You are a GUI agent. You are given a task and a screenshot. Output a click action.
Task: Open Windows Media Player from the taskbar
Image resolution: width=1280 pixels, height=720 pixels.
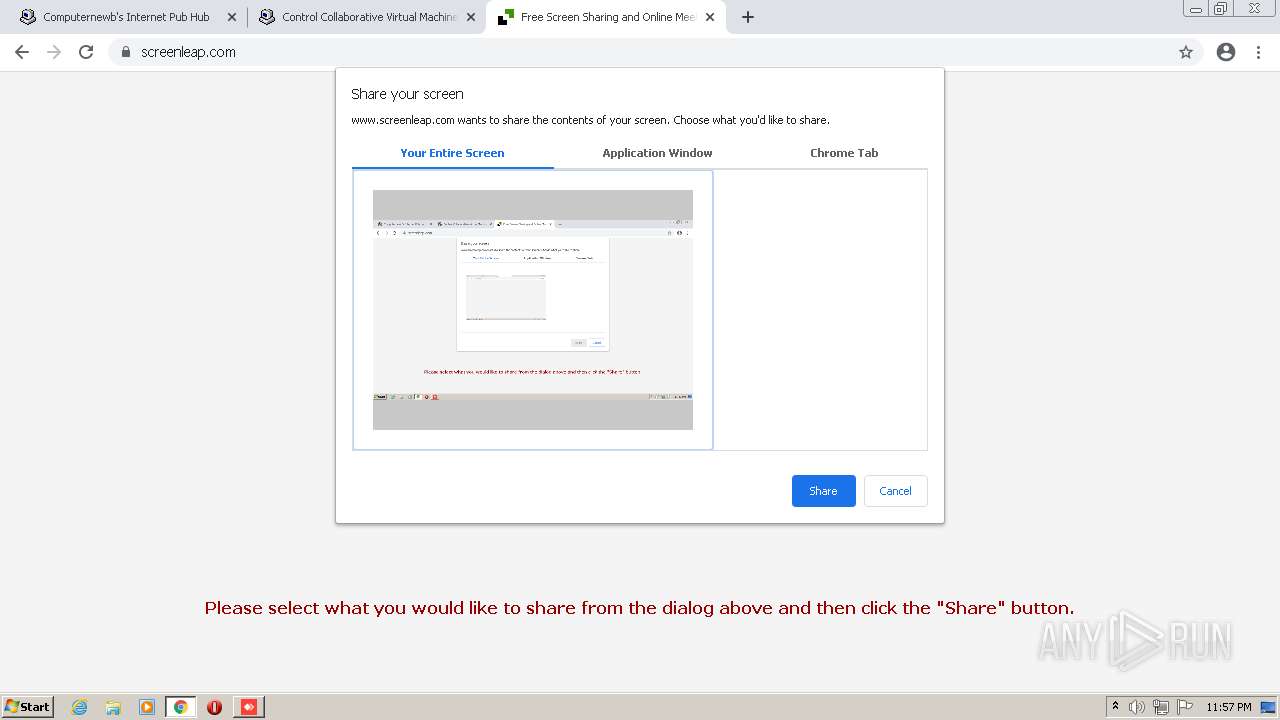(x=147, y=707)
